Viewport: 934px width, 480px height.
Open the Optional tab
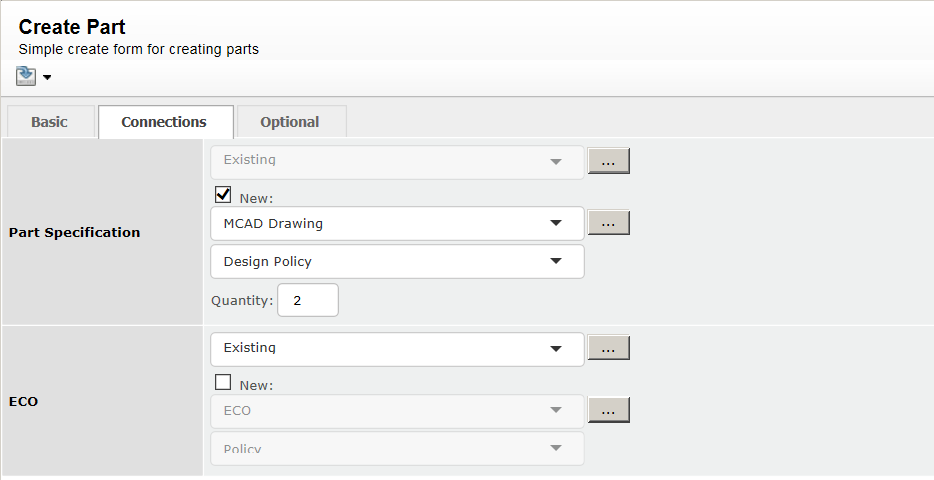coord(290,122)
